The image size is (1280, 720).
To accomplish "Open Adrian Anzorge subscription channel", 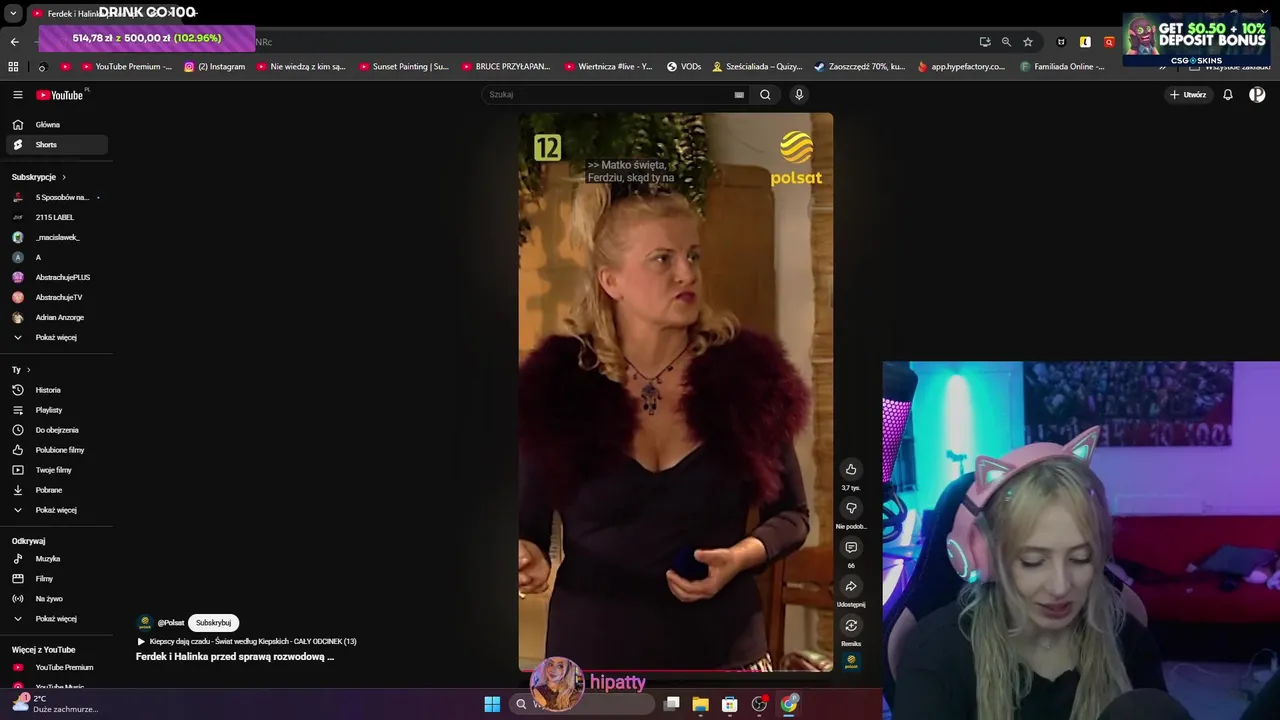I will pos(56,317).
